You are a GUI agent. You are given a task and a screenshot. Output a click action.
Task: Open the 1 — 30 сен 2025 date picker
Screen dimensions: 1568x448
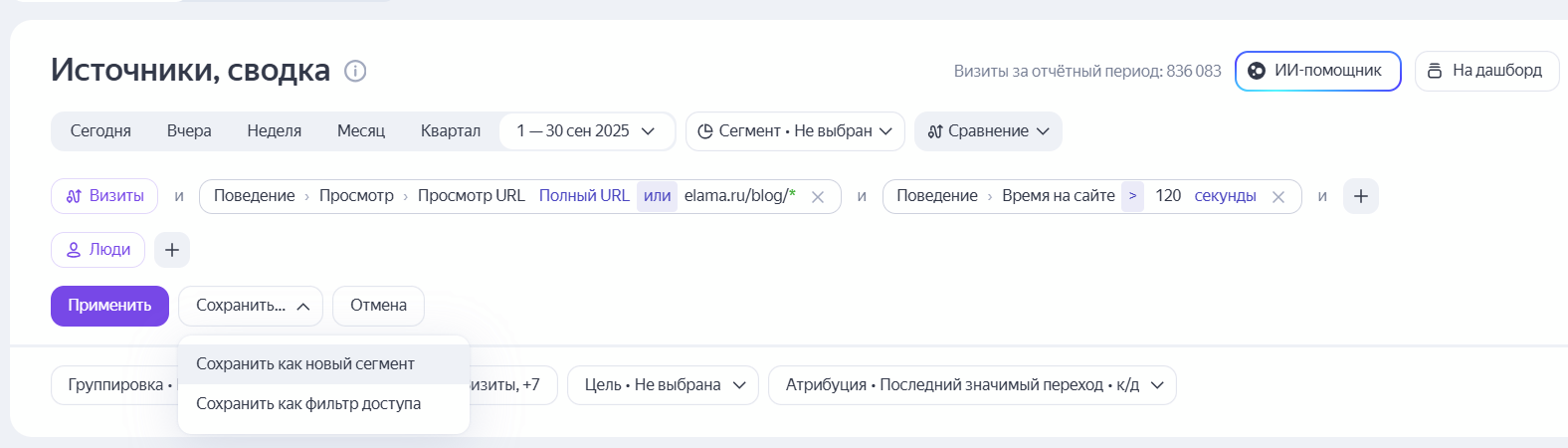[586, 131]
